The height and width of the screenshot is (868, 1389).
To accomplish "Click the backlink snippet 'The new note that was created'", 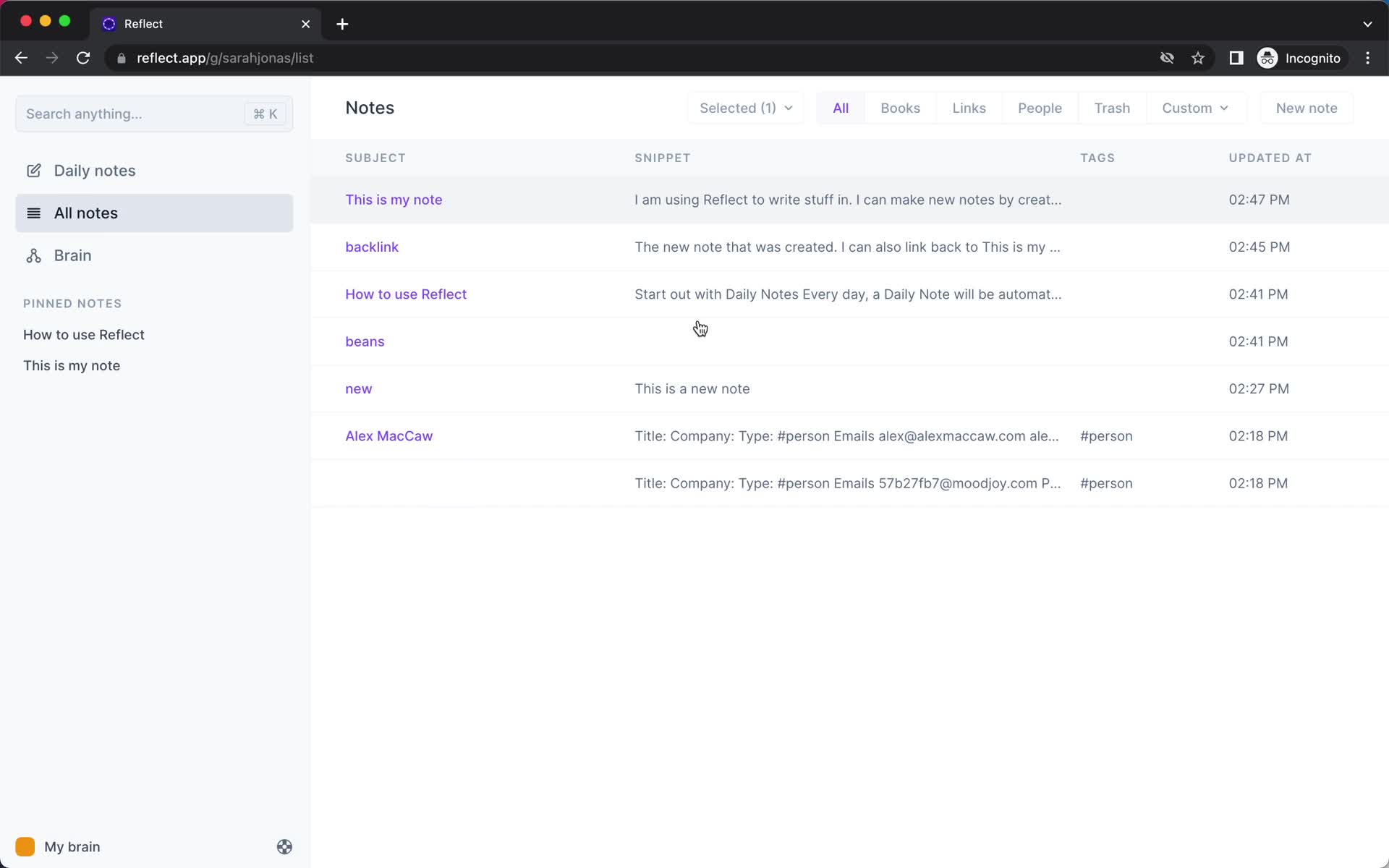I will (847, 247).
